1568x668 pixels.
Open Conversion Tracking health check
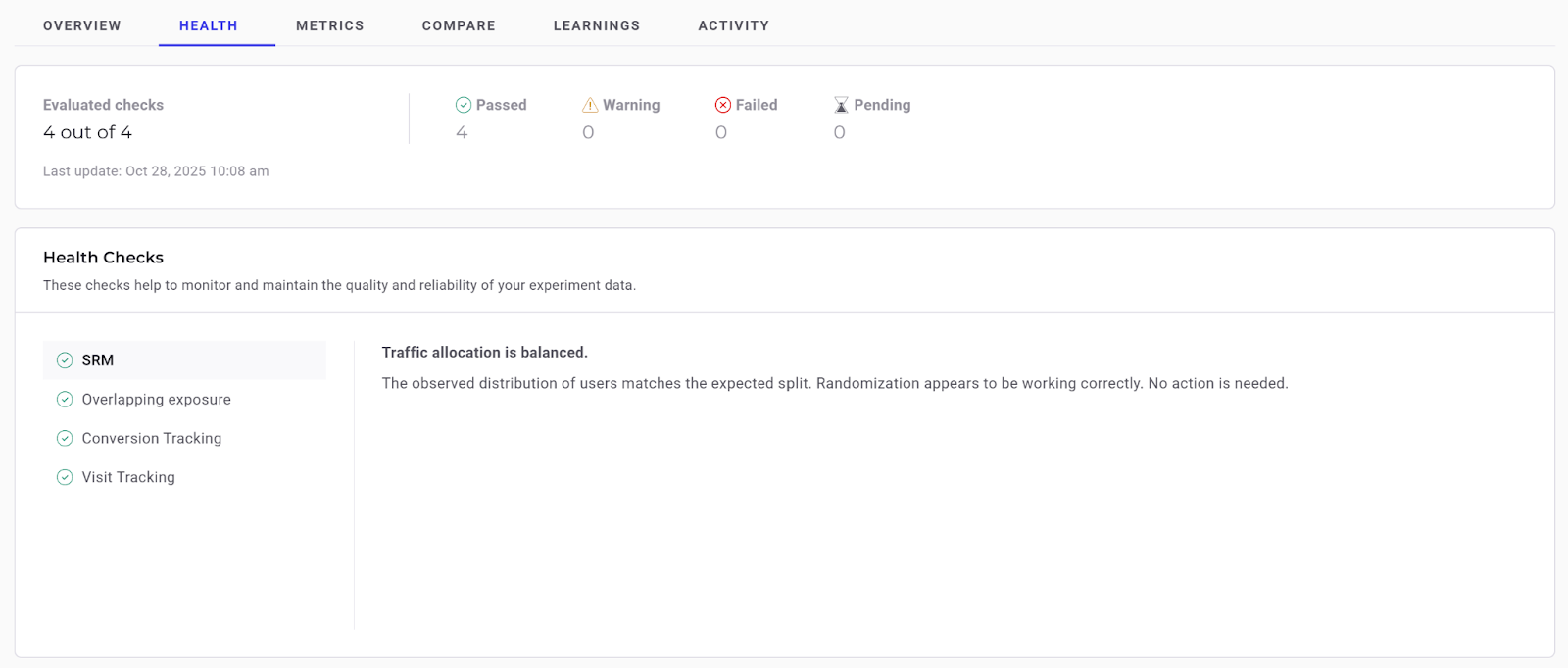(x=152, y=439)
